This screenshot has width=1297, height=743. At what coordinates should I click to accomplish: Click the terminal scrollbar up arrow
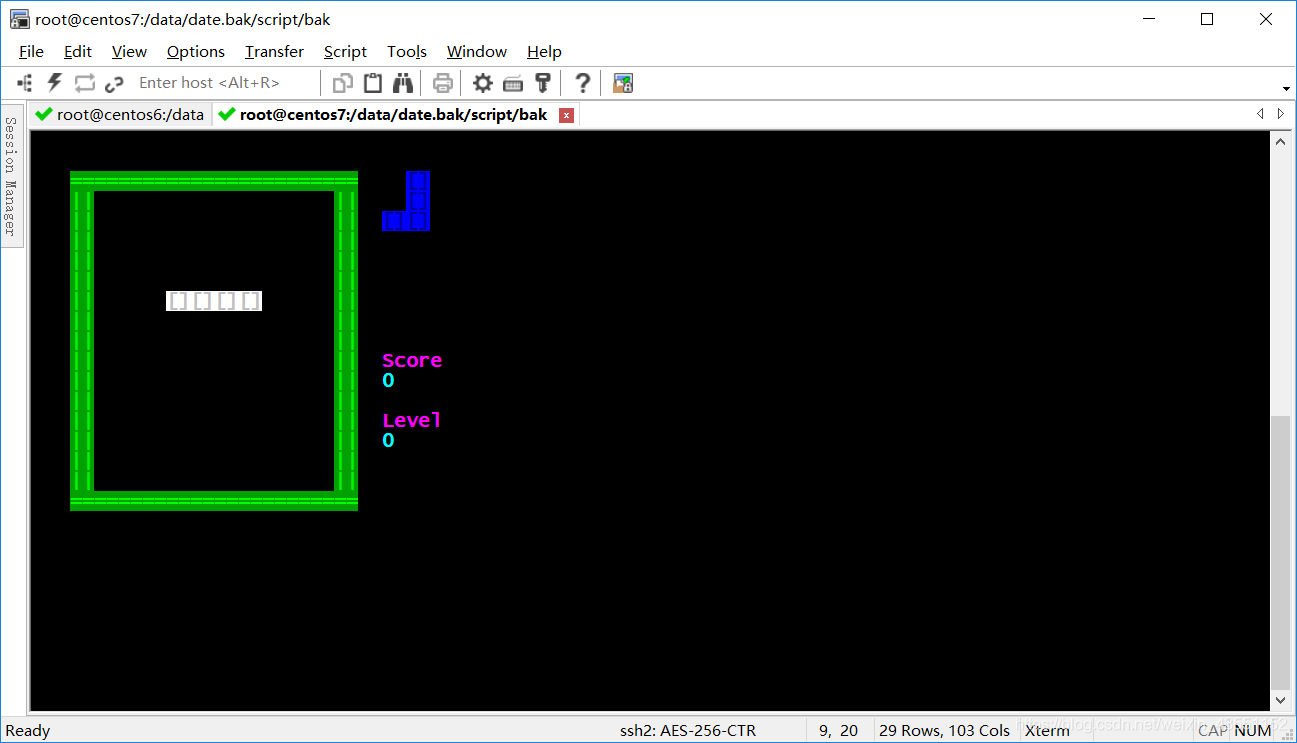point(1281,142)
